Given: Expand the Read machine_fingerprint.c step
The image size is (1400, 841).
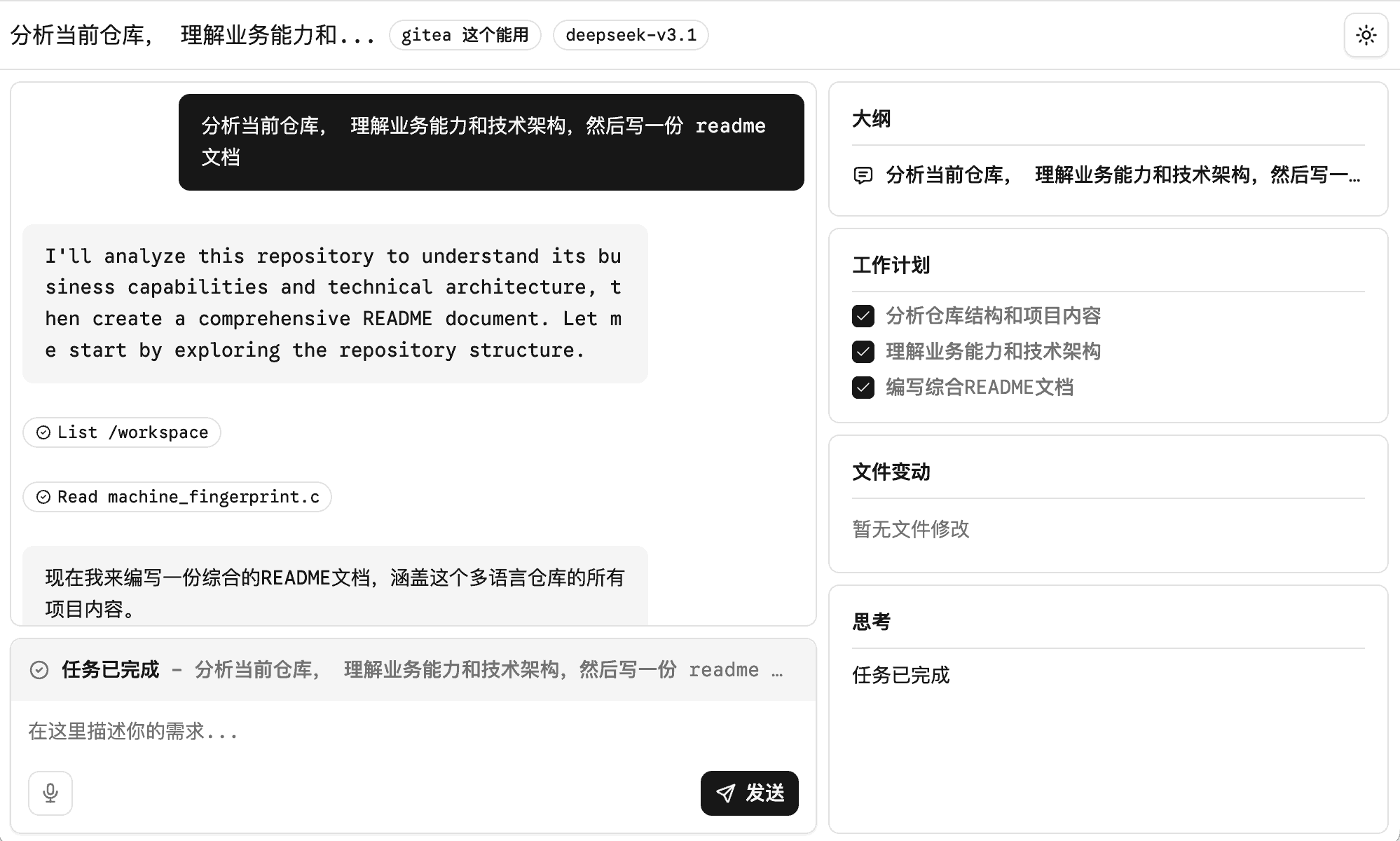Looking at the screenshot, I should coord(177,497).
